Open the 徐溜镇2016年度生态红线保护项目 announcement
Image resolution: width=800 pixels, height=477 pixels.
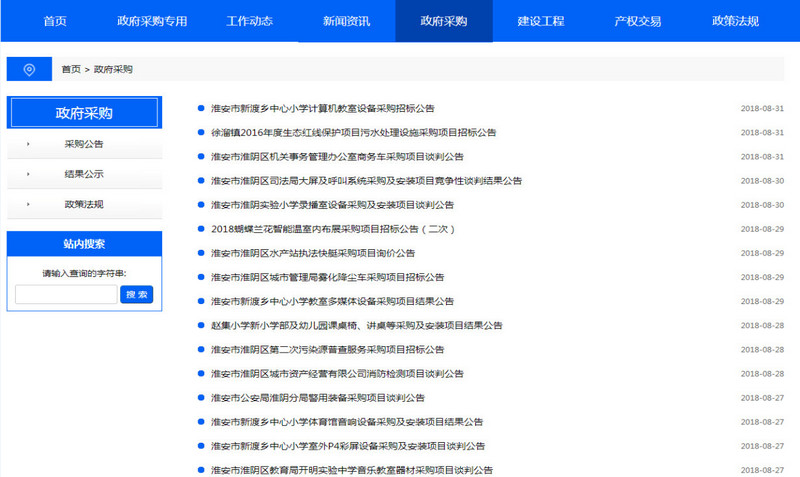click(x=353, y=132)
